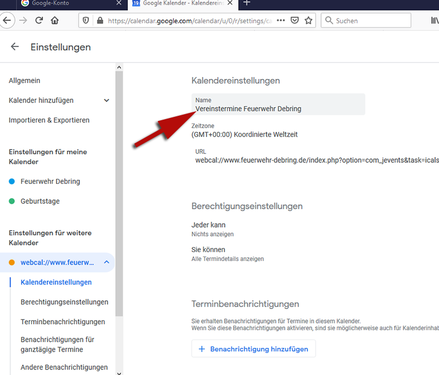The height and width of the screenshot is (375, 439).
Task: Click Benachrichtigung hinzufügen button
Action: tap(253, 349)
